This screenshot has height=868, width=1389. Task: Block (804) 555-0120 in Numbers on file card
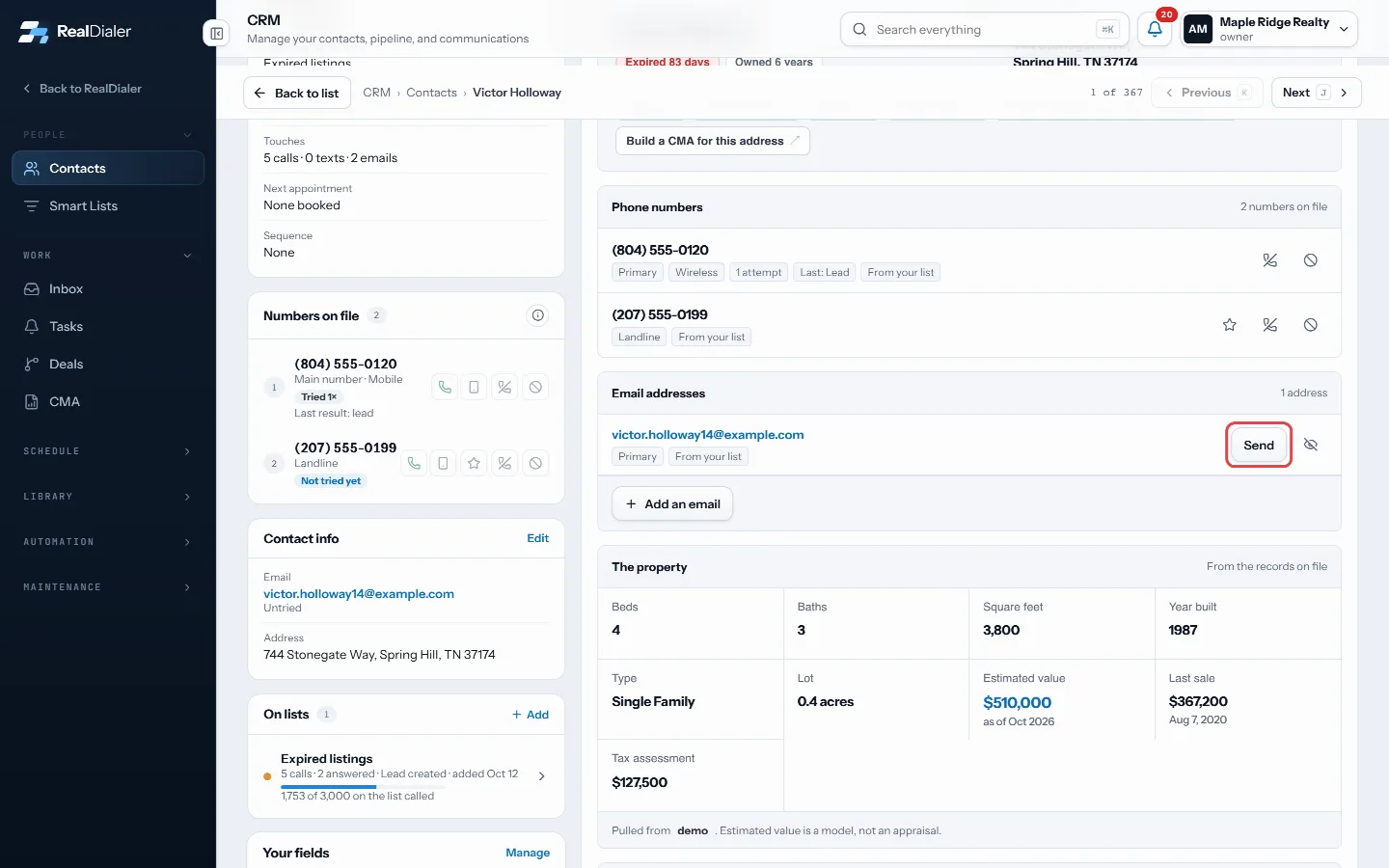(535, 387)
